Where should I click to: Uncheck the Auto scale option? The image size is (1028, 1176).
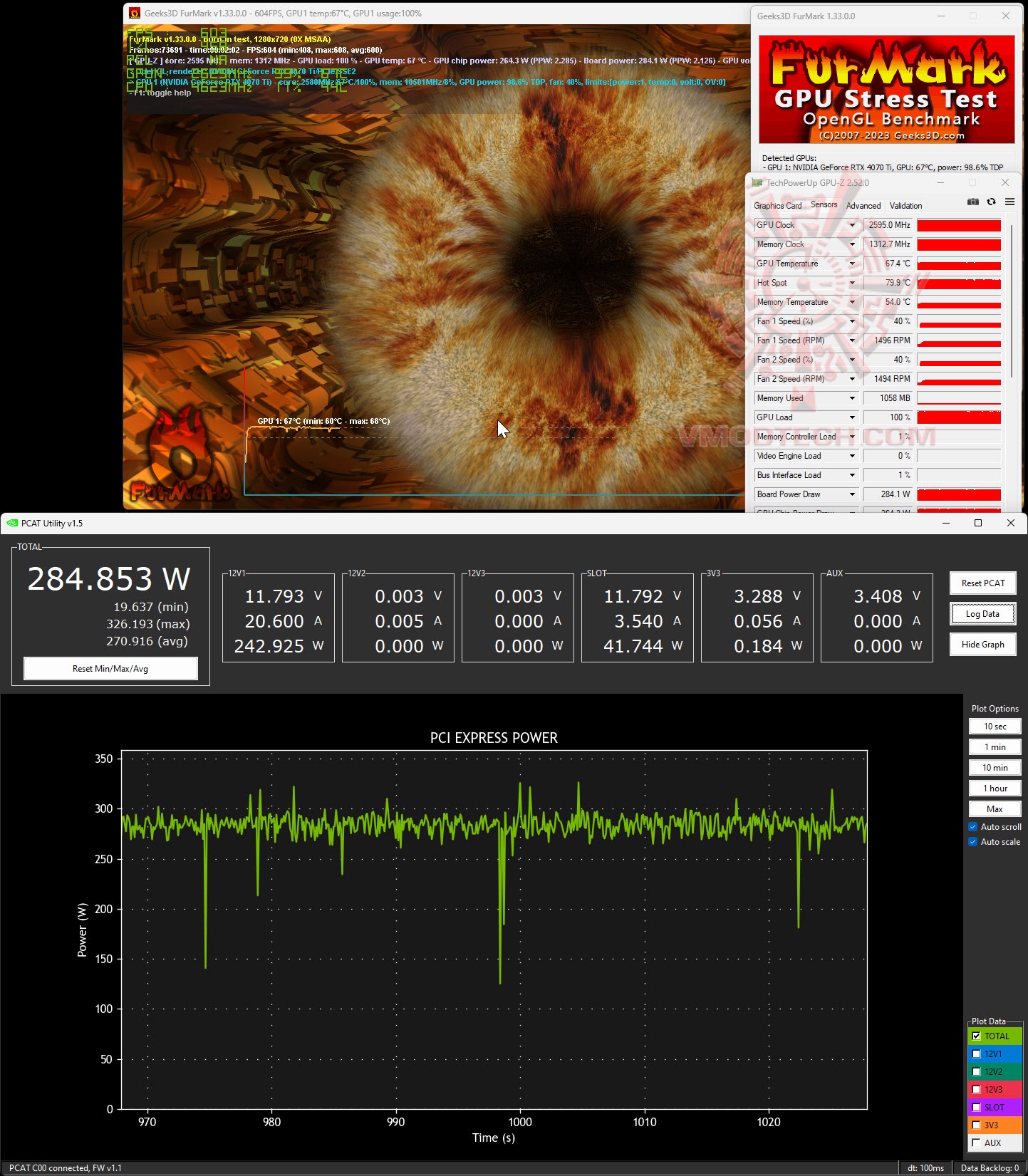coord(973,842)
